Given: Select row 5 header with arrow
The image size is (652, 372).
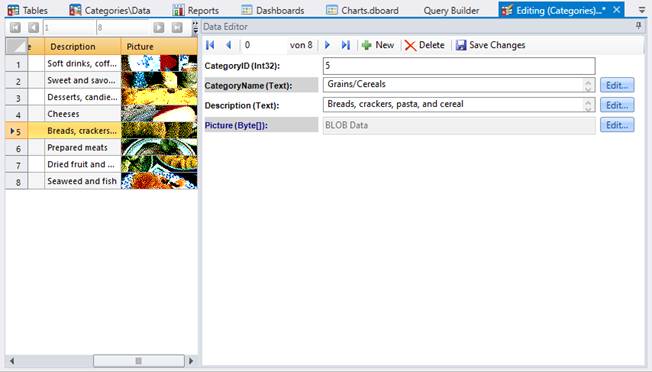Looking at the screenshot, I should click(x=16, y=131).
